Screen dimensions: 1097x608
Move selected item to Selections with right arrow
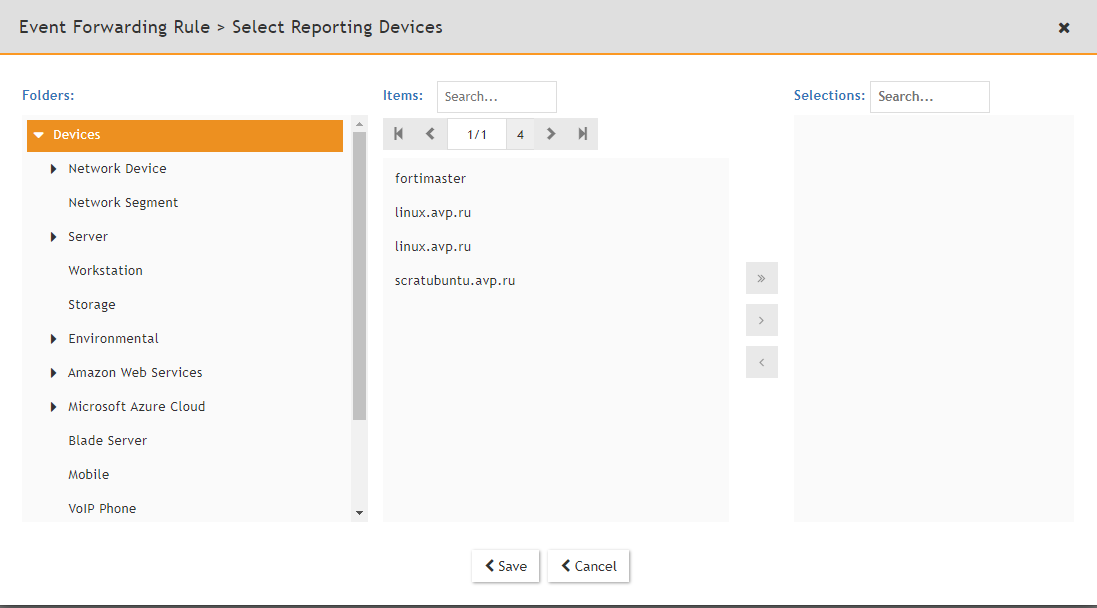click(x=761, y=320)
